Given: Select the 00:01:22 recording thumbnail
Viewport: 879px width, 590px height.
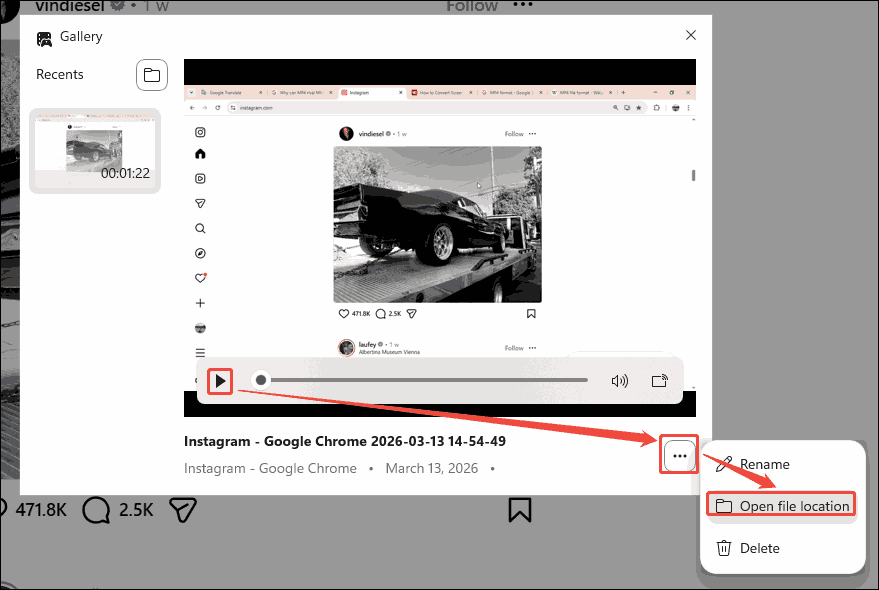Looking at the screenshot, I should [95, 151].
